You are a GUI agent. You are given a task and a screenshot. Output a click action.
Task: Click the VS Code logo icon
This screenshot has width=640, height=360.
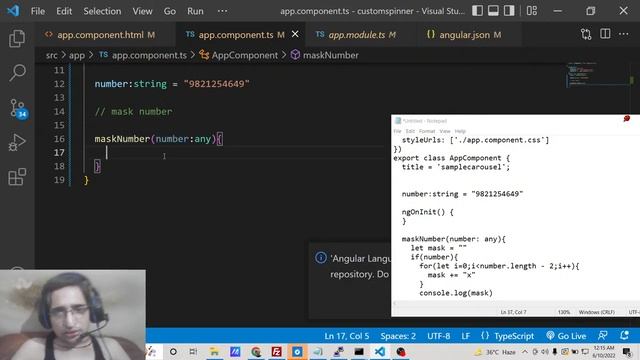tap(13, 11)
